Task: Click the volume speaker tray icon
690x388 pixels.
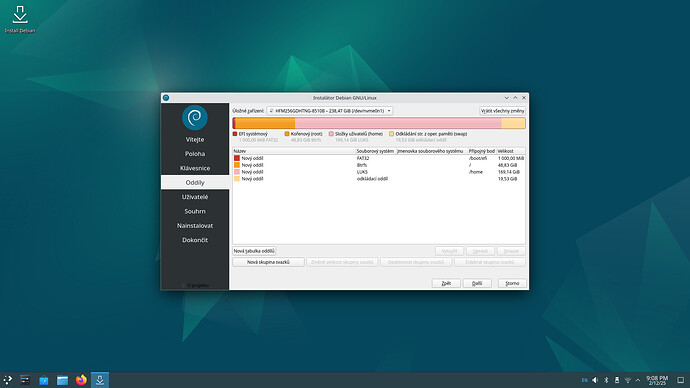Action: tap(595, 380)
